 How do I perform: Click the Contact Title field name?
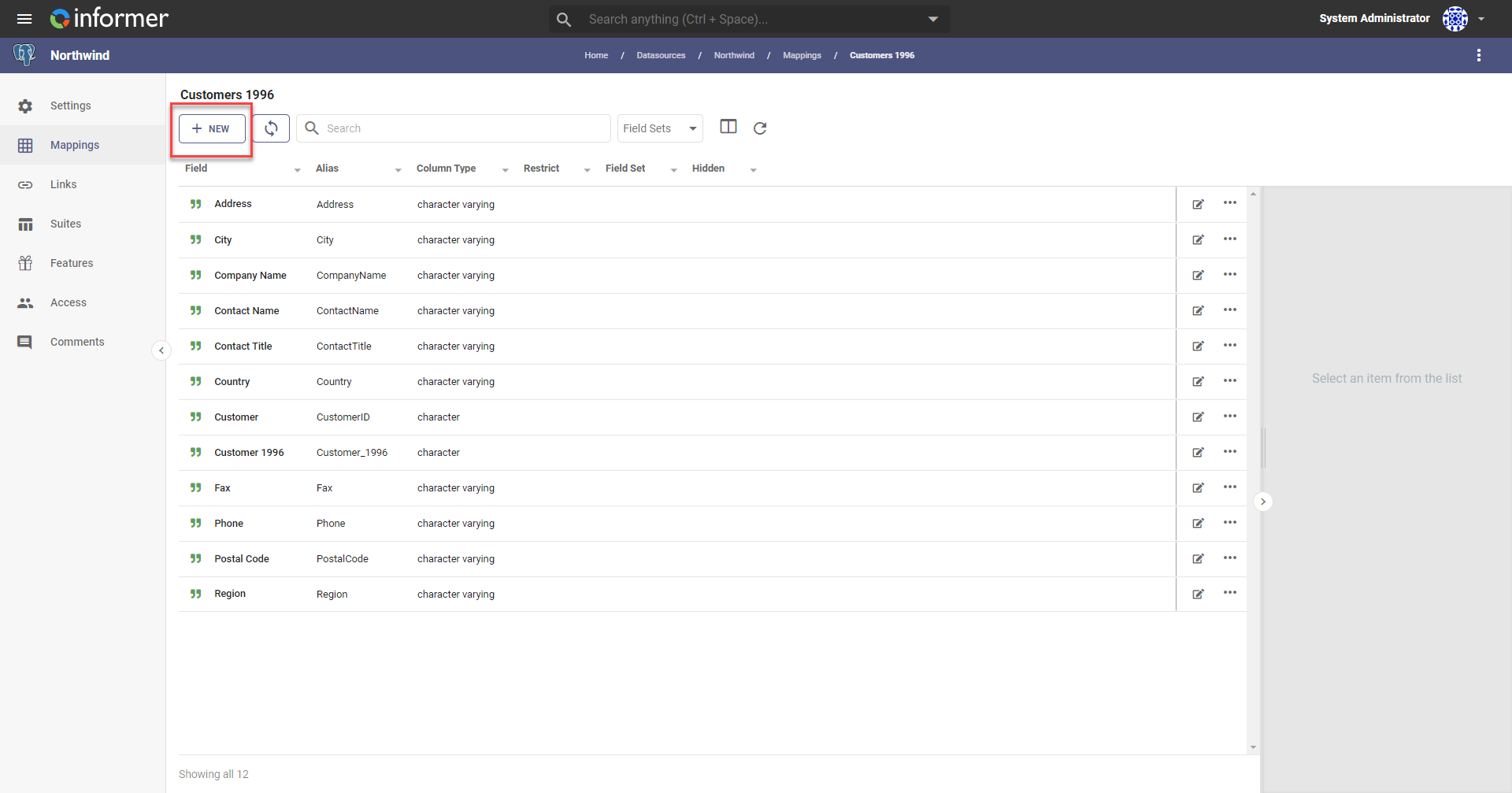click(x=243, y=346)
